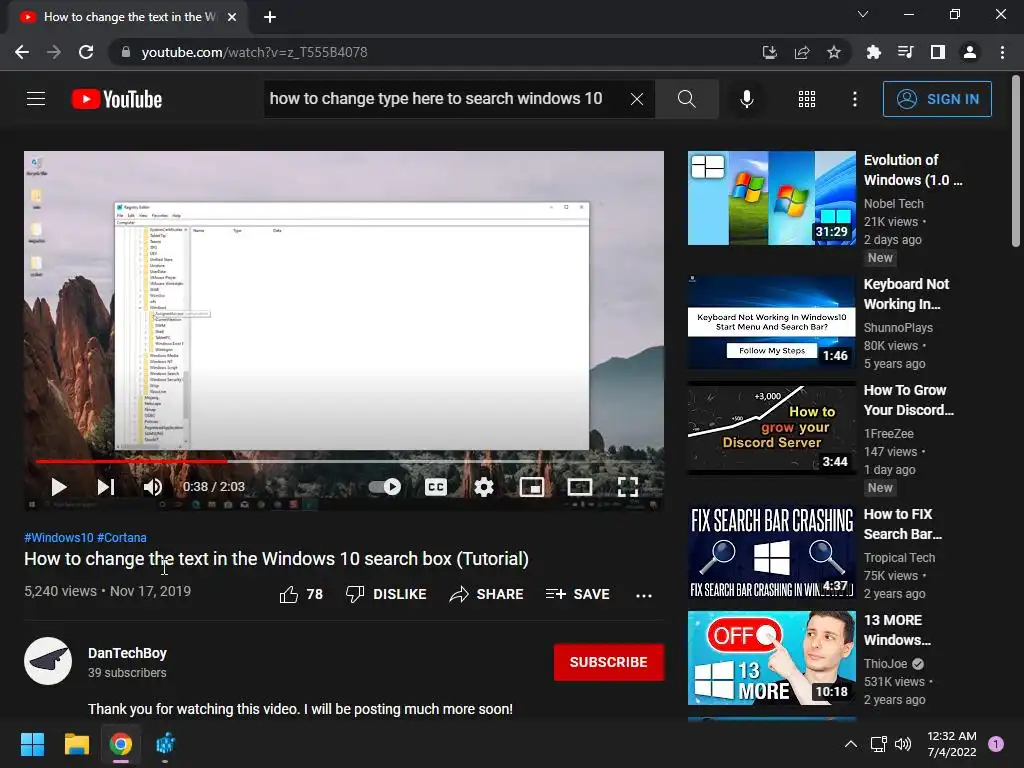The width and height of the screenshot is (1024, 768).
Task: Open the YouTube hamburger guide menu
Action: (36, 99)
